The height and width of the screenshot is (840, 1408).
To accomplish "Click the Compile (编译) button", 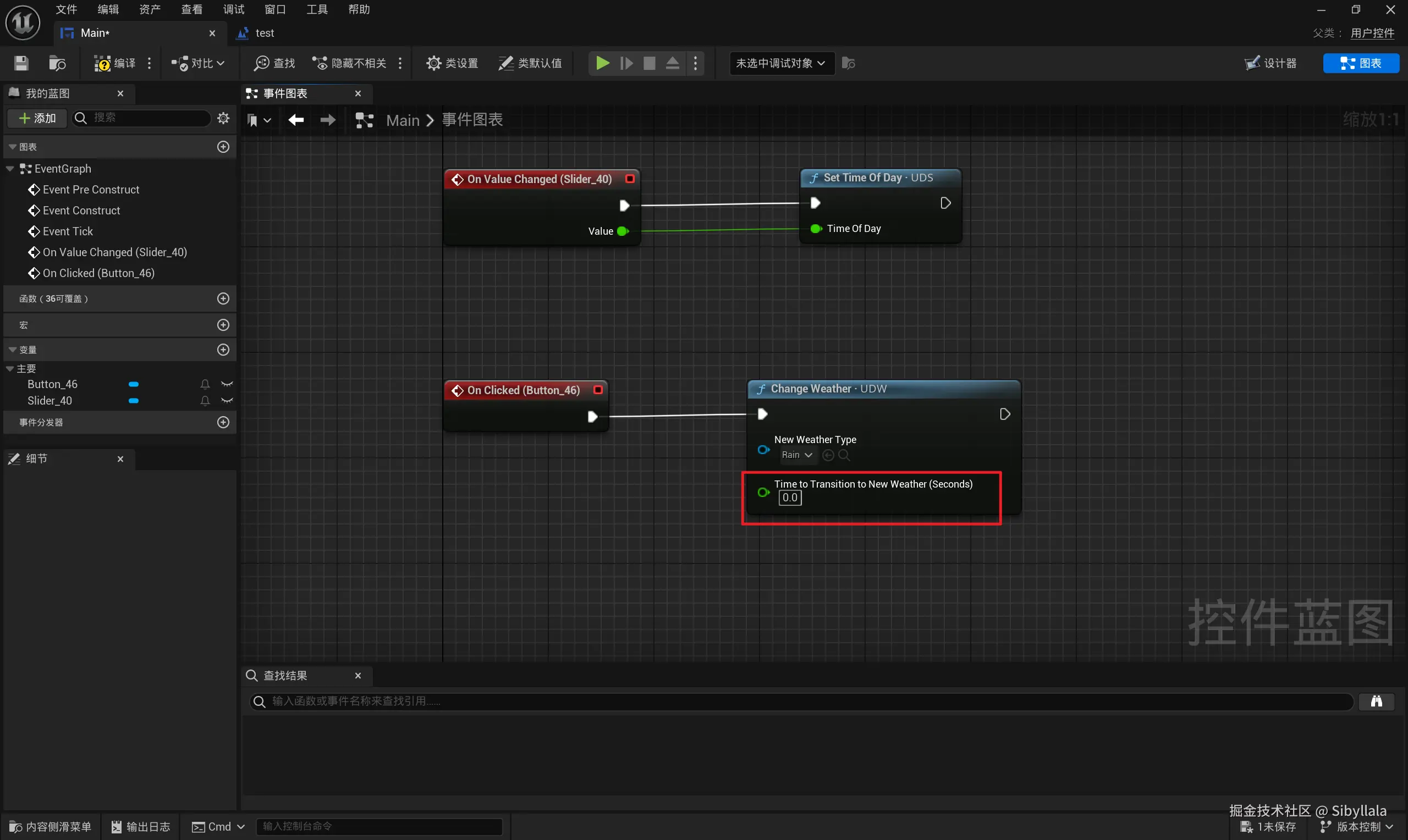I will tap(115, 63).
